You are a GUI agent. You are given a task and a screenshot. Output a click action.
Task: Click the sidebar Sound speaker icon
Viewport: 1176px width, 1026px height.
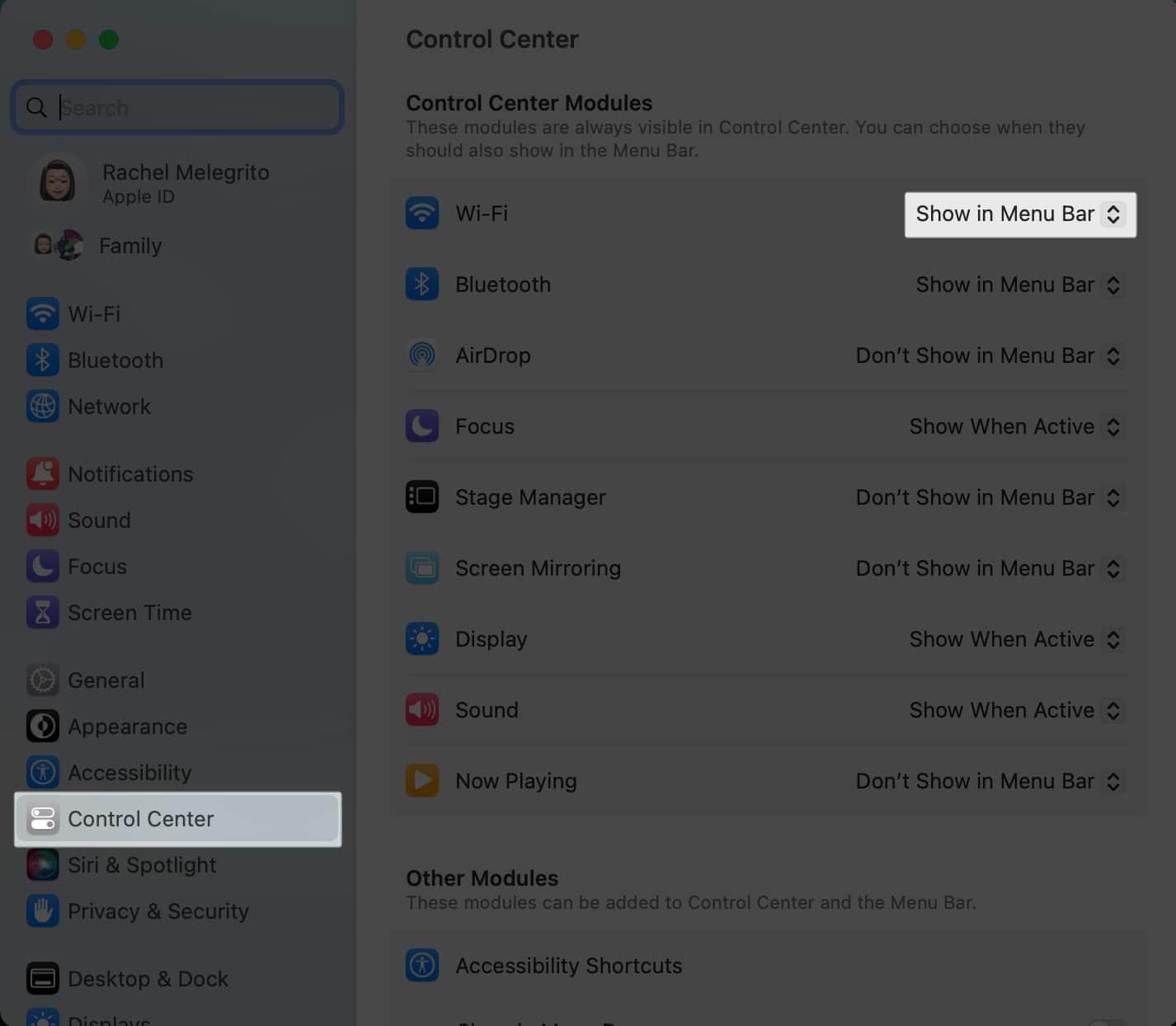point(43,520)
